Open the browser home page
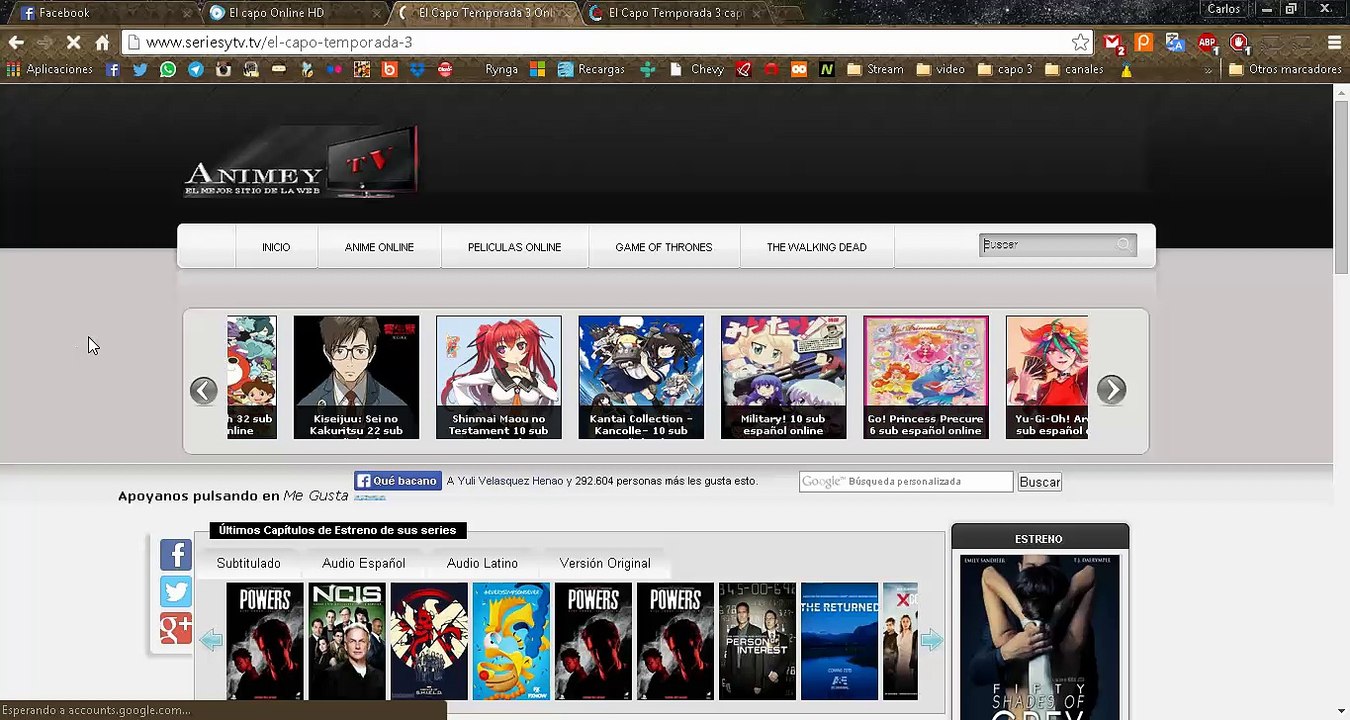The width and height of the screenshot is (1350, 720). click(x=102, y=43)
